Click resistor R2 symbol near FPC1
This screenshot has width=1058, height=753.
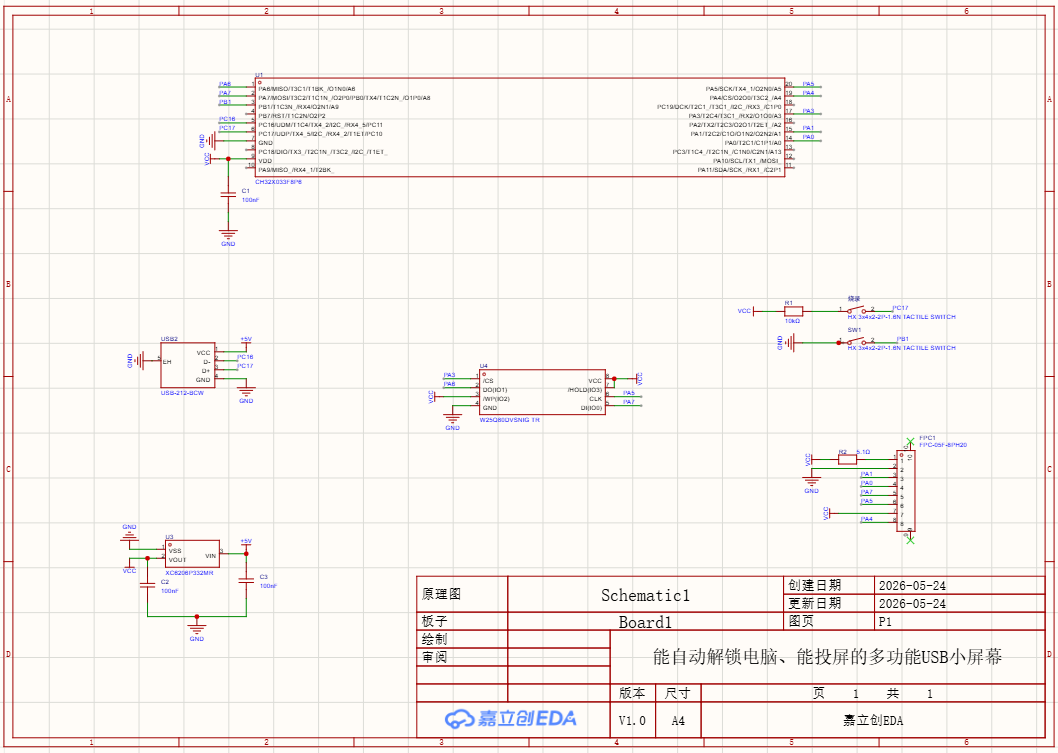(847, 459)
